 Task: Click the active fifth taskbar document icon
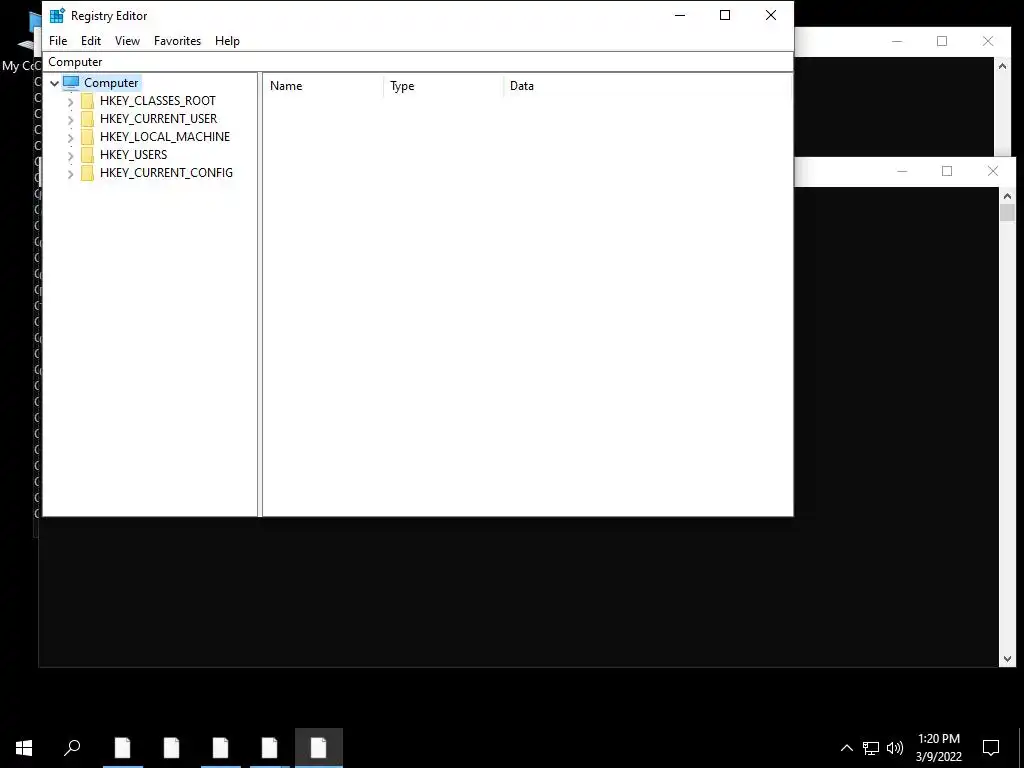(319, 748)
